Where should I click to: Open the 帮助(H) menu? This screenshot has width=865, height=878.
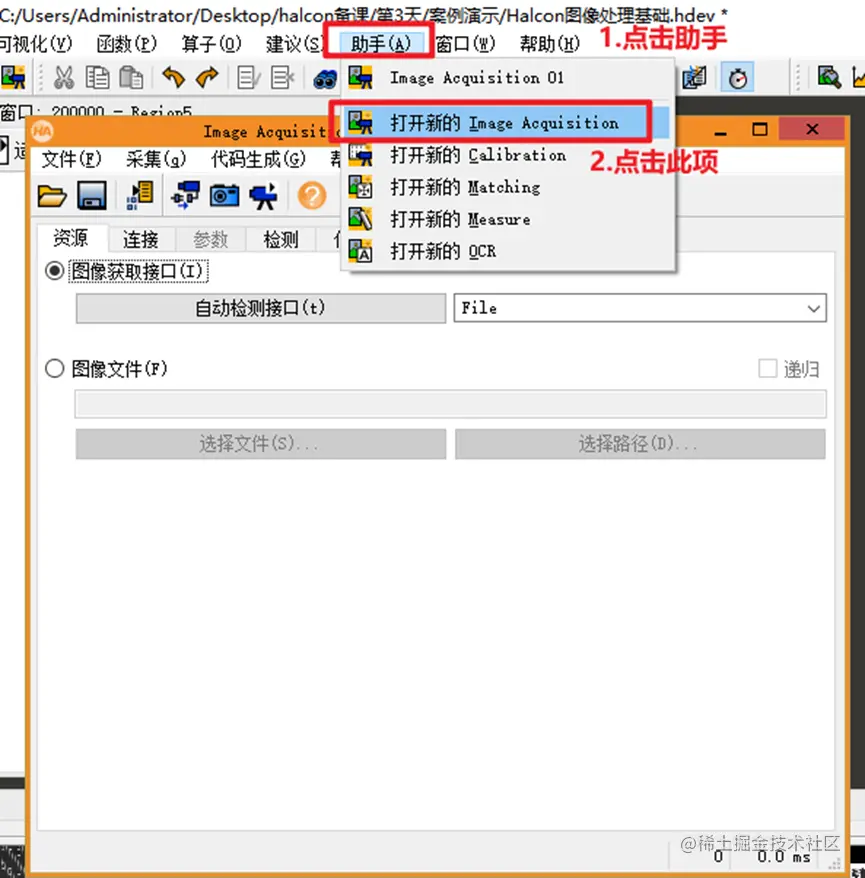pos(550,44)
